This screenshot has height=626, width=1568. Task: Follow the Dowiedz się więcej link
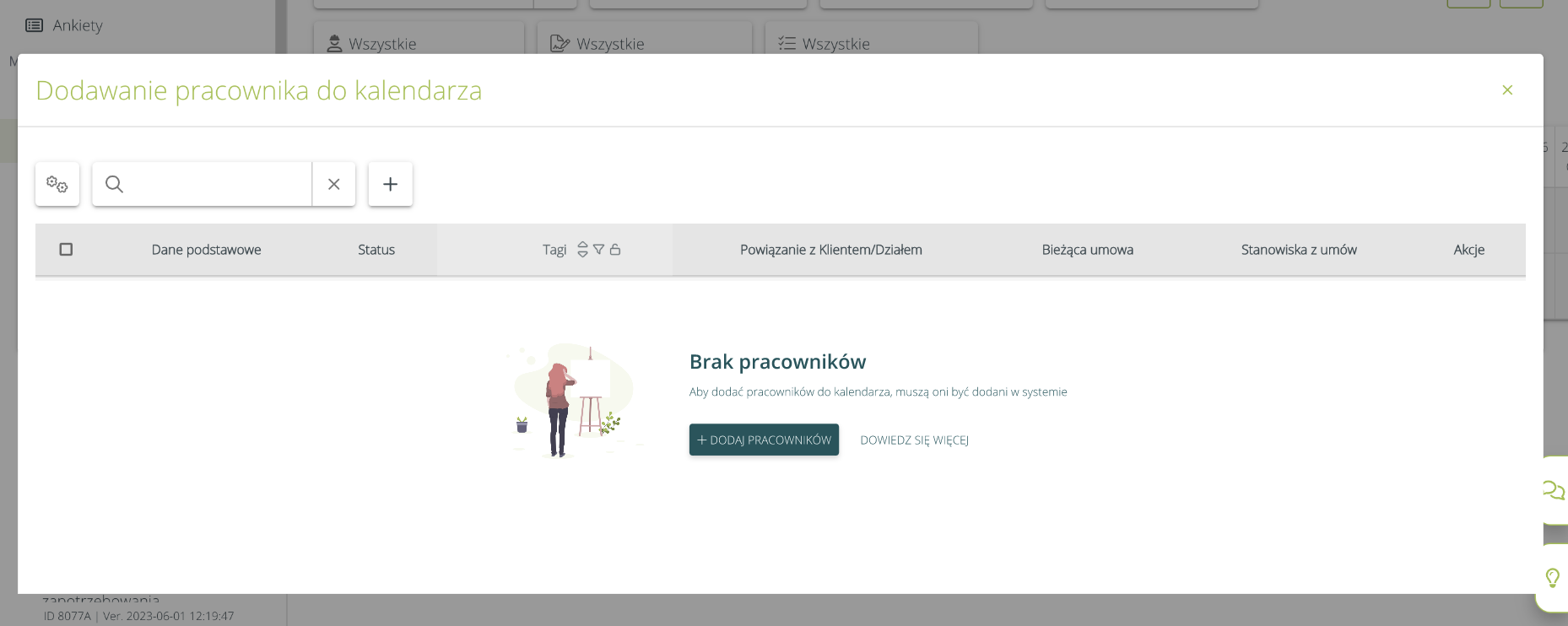[x=914, y=440]
